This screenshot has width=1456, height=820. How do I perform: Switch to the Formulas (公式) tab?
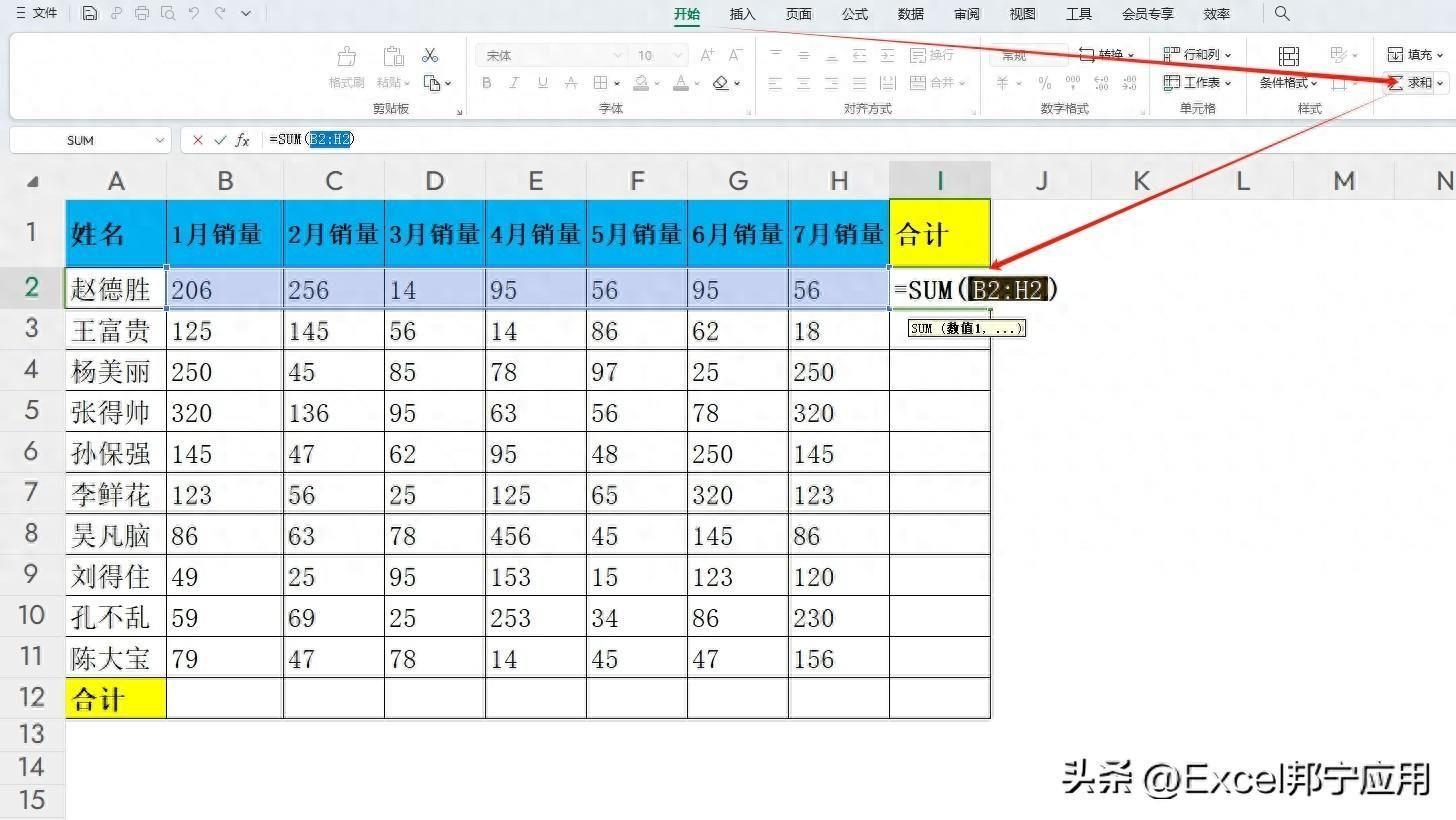854,14
